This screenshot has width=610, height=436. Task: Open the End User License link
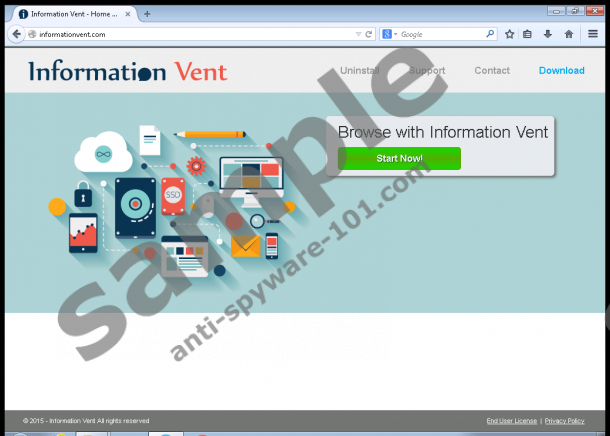point(511,421)
